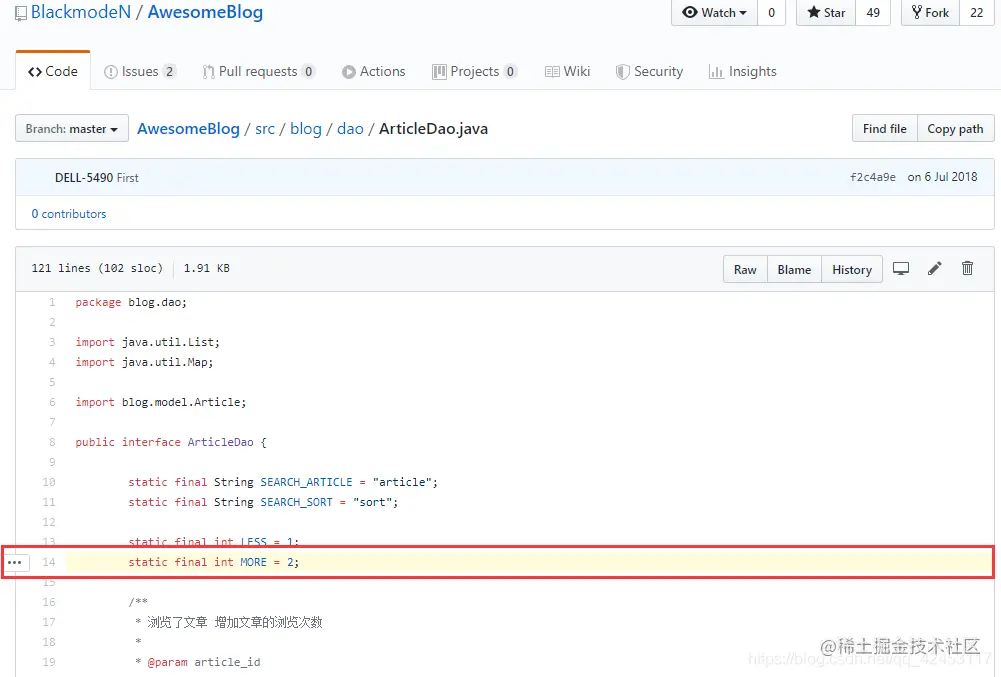The height and width of the screenshot is (677, 1001).
Task: View the 0 watchers count
Action: pos(771,13)
